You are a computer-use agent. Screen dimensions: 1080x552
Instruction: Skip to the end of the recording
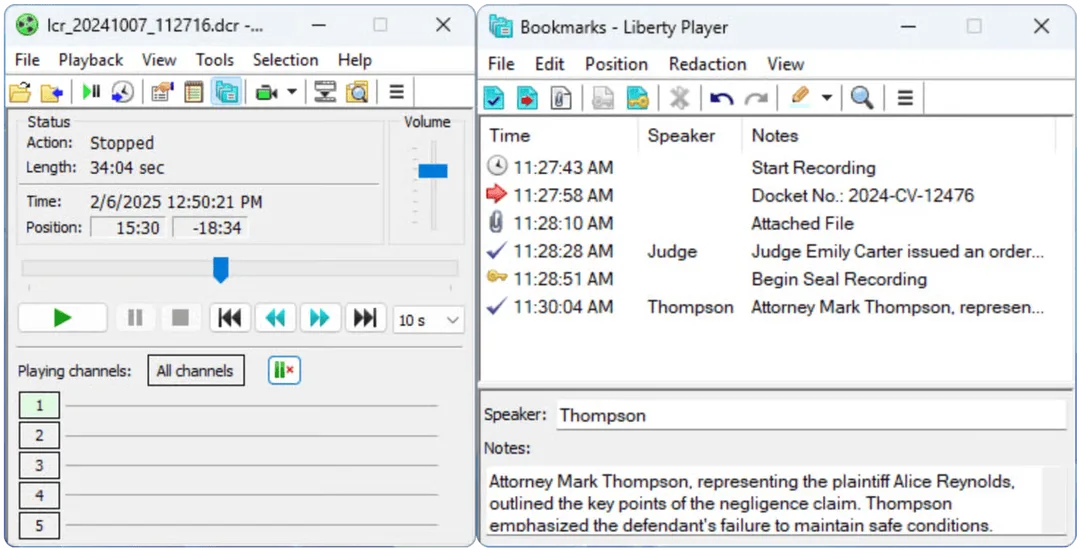click(365, 318)
